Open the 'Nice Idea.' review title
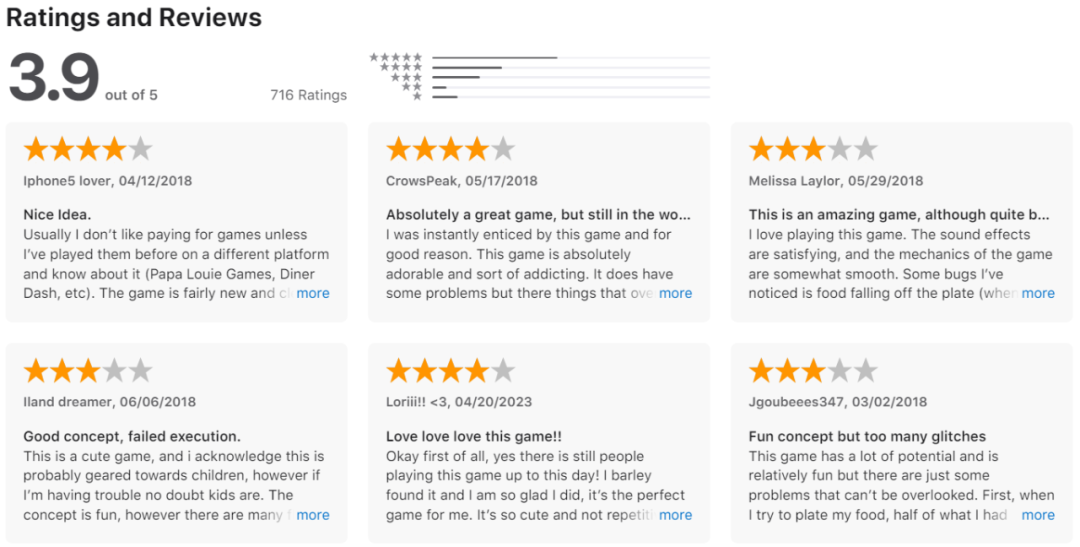Viewport: 1080px width, 547px height. pyautogui.click(x=57, y=214)
